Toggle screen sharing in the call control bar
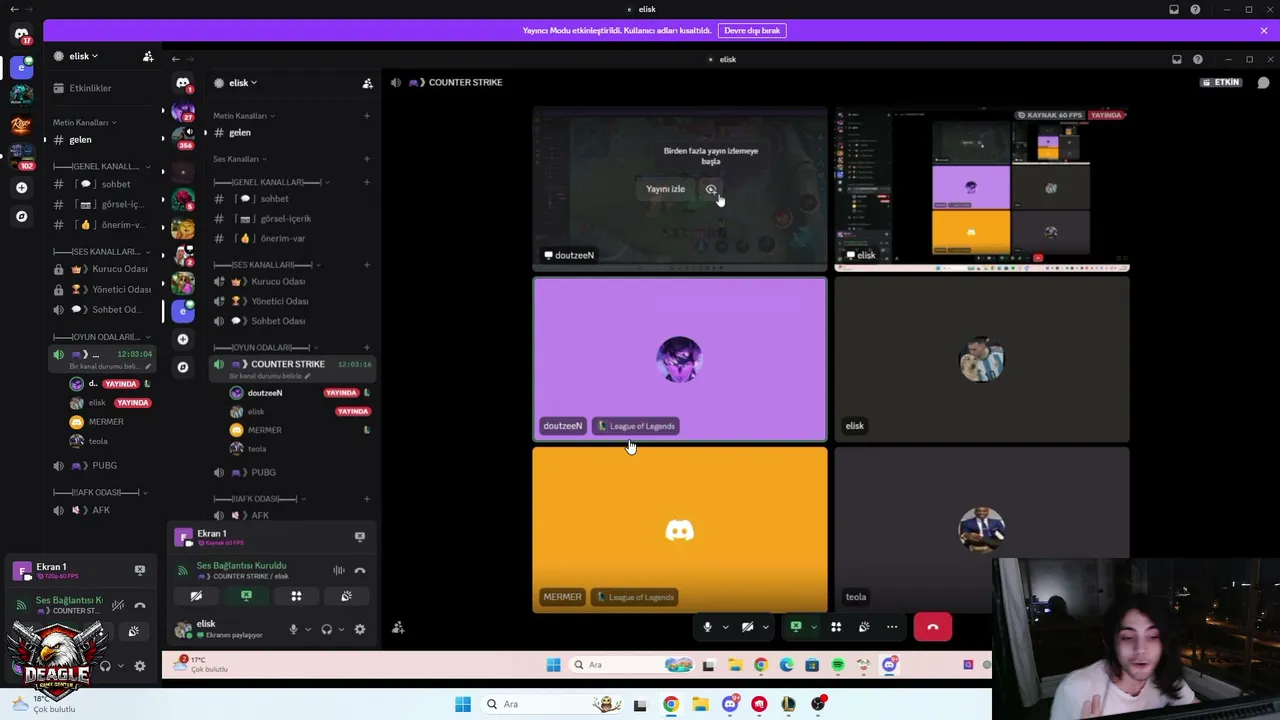This screenshot has height=720, width=1280. [x=796, y=627]
